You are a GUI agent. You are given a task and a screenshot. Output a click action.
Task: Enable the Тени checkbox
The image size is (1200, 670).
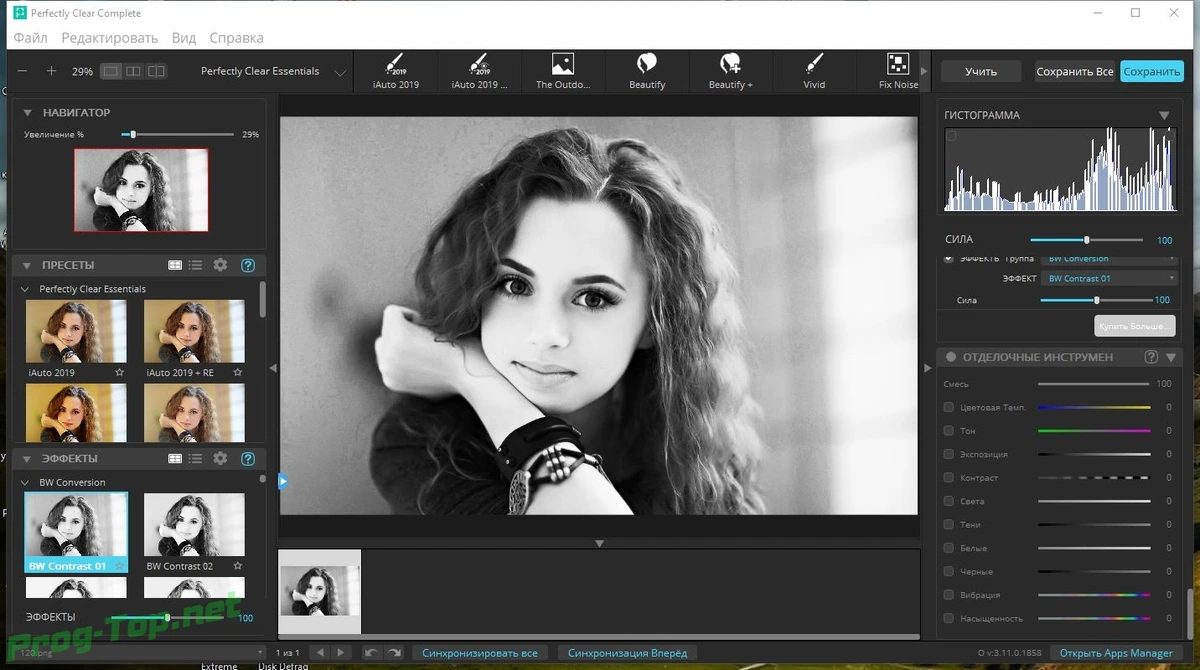pyautogui.click(x=949, y=524)
